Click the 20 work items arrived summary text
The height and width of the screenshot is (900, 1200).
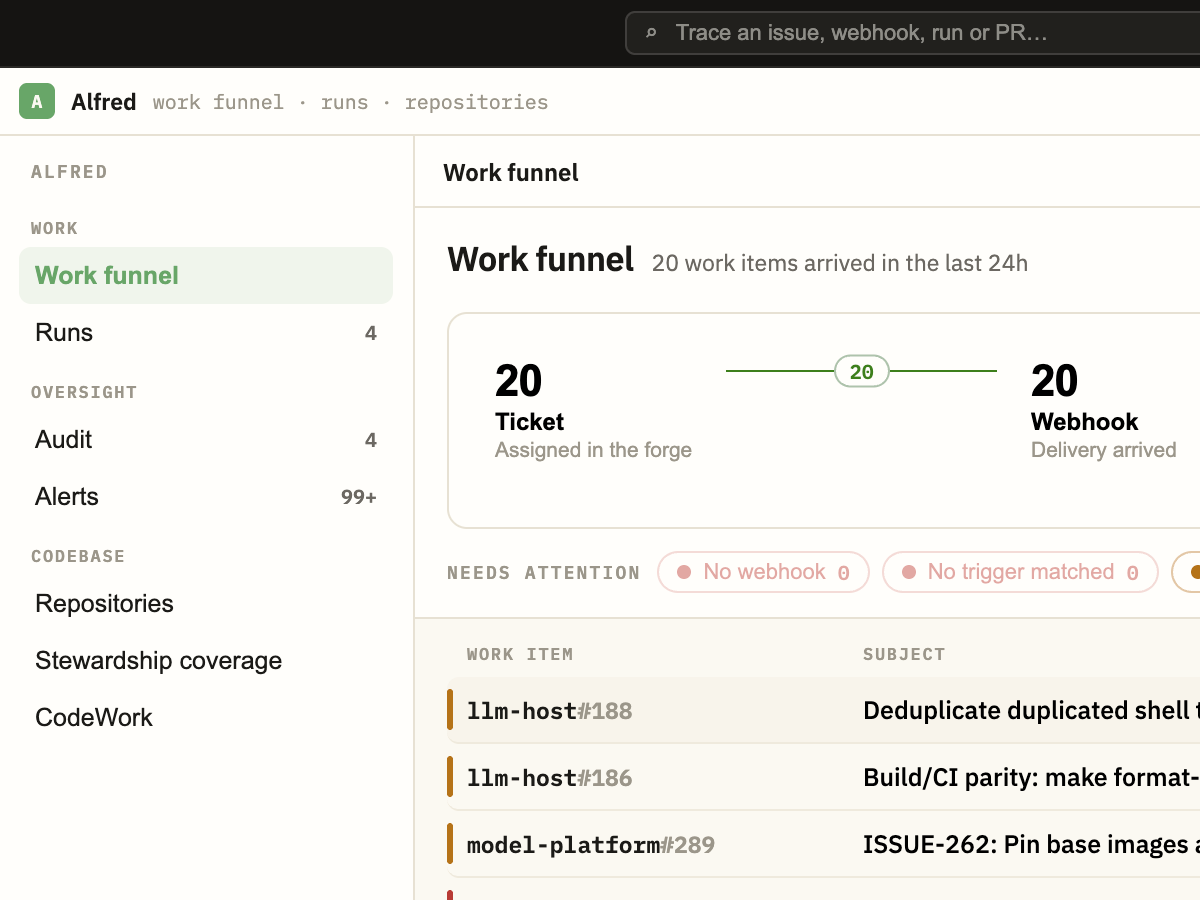coord(840,263)
